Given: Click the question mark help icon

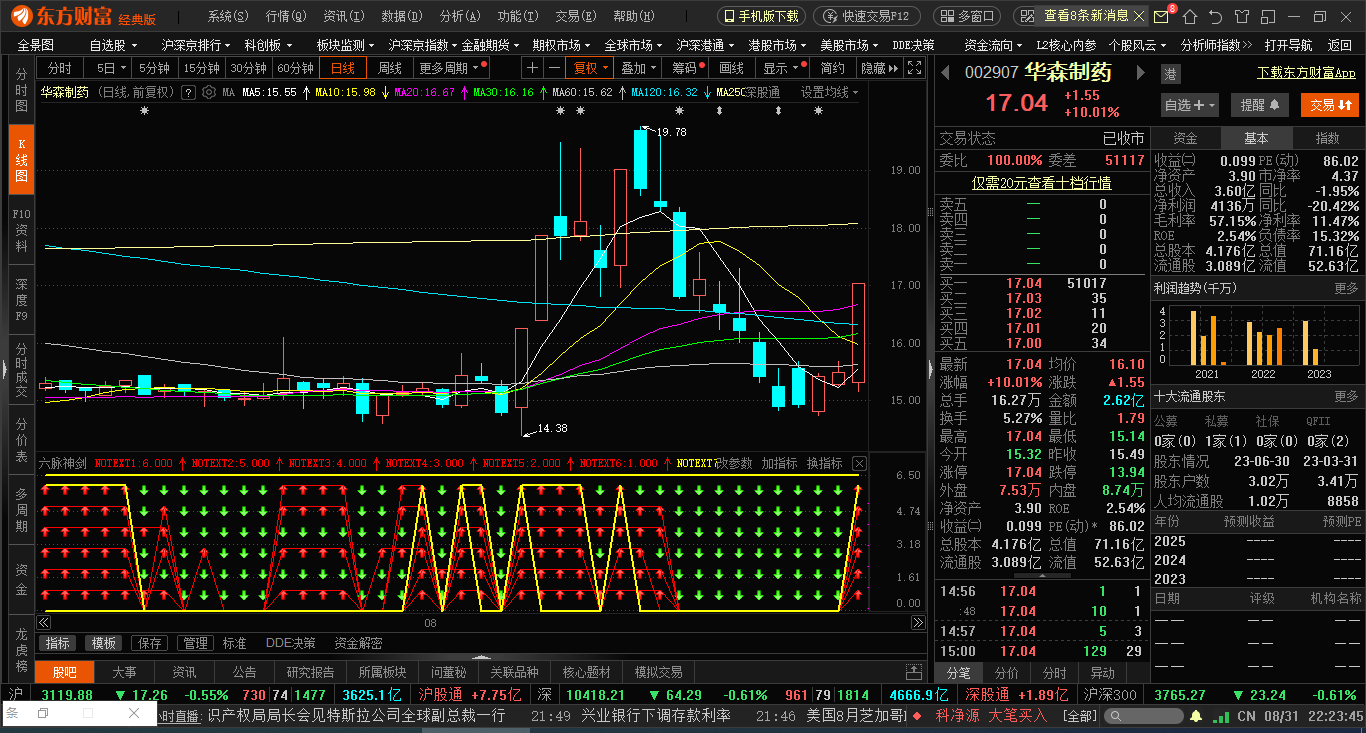Looking at the screenshot, I should pos(188,91).
